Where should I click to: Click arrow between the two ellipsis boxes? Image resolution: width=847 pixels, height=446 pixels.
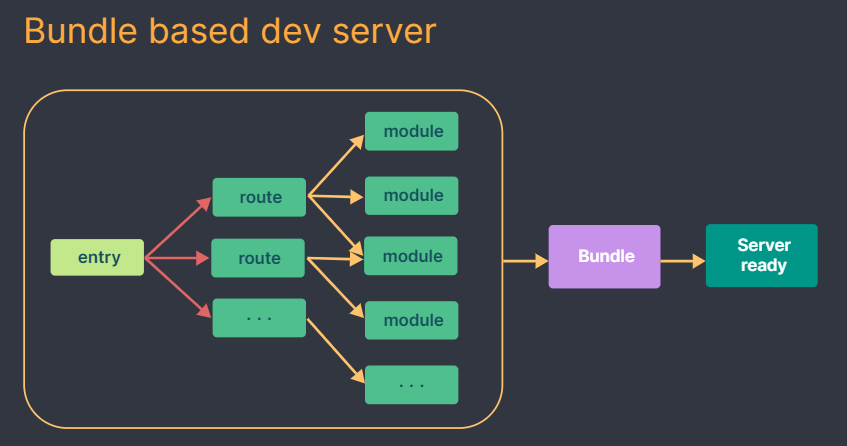coord(336,350)
